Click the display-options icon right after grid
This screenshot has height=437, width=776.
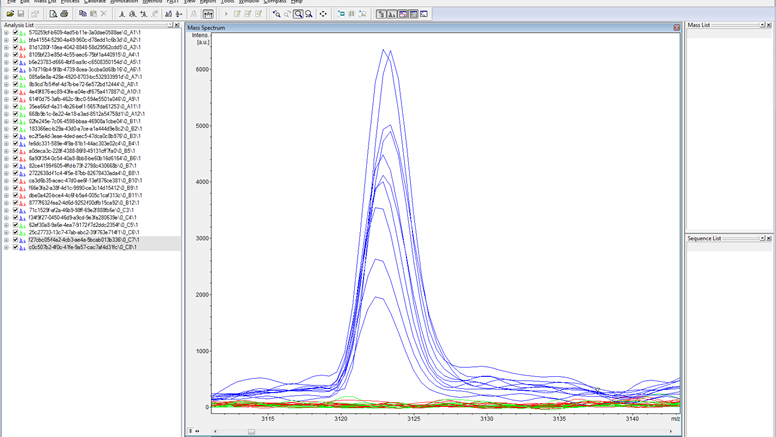tap(362, 14)
